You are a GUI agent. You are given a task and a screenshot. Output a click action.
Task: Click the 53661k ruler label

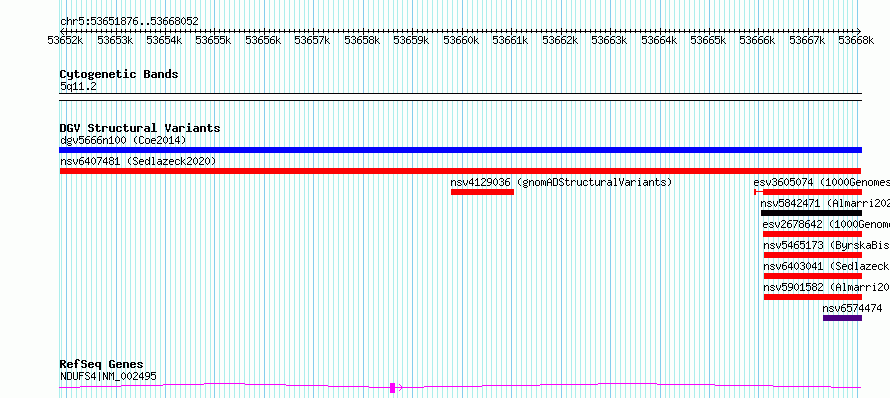click(x=510, y=40)
